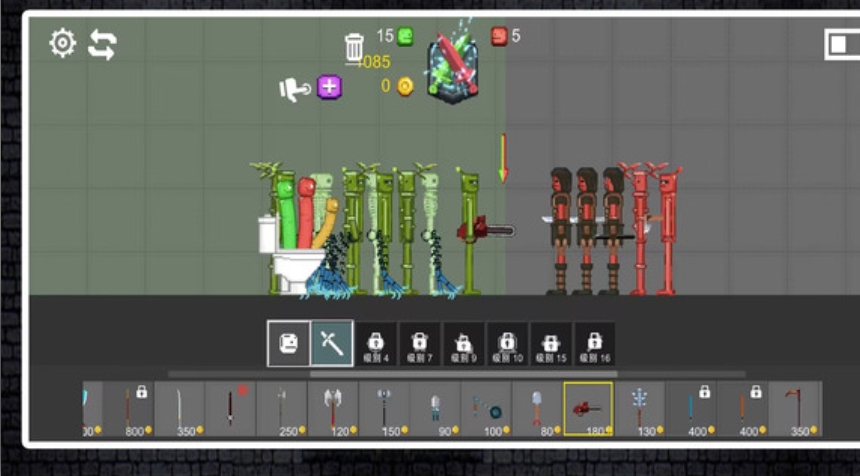
Task: Open the settings gear menu
Action: [x=63, y=43]
